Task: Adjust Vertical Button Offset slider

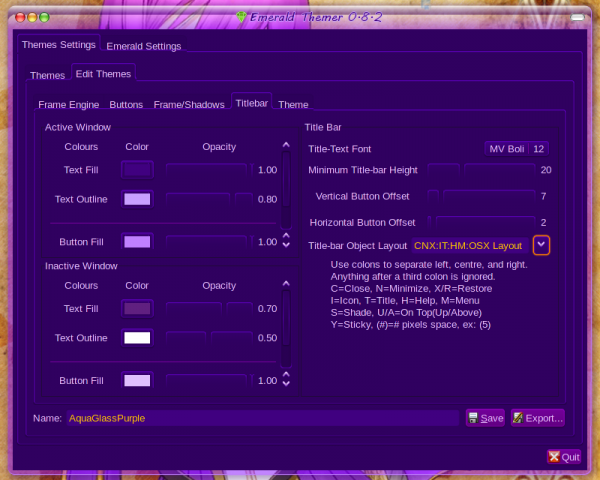Action: pyautogui.click(x=481, y=196)
